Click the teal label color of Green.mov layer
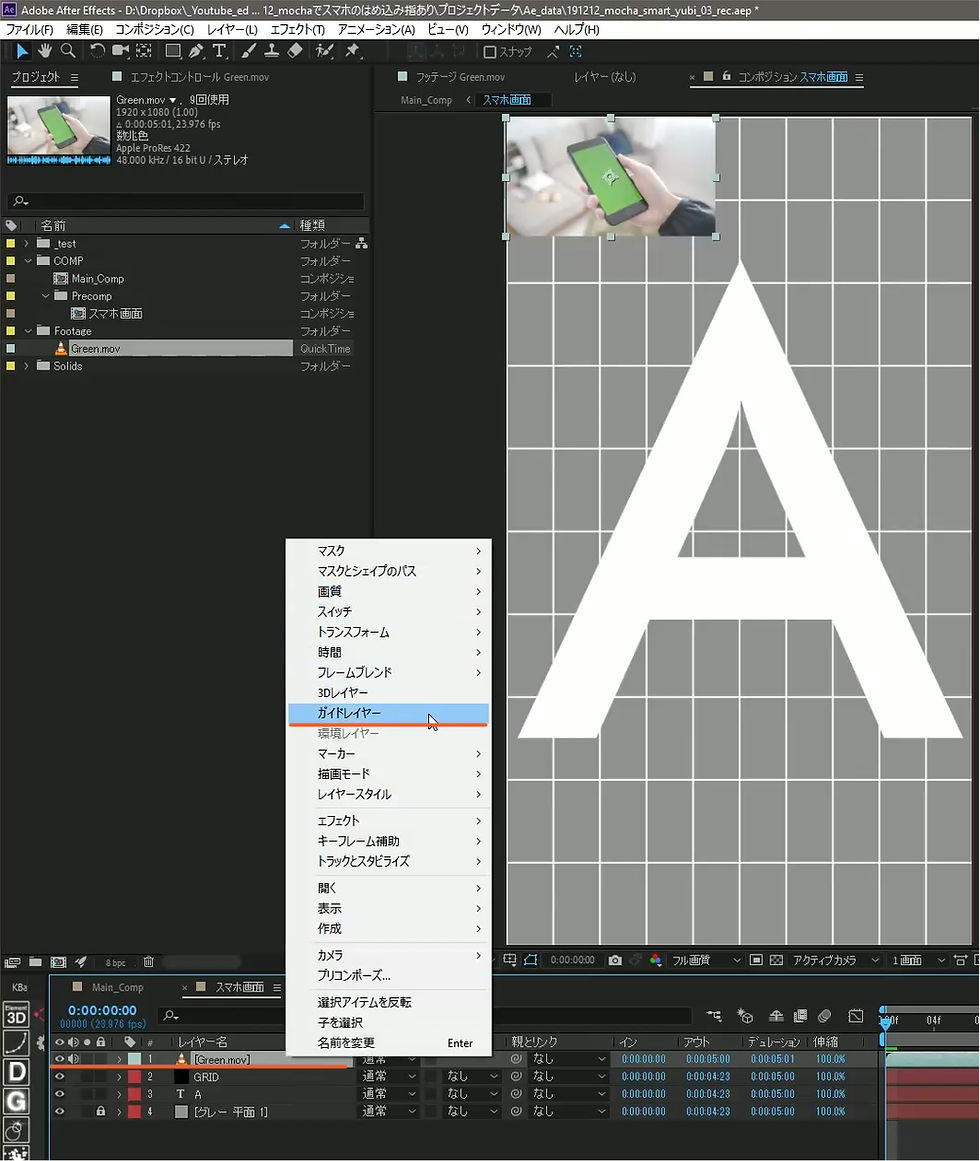980x1161 pixels. point(134,1059)
